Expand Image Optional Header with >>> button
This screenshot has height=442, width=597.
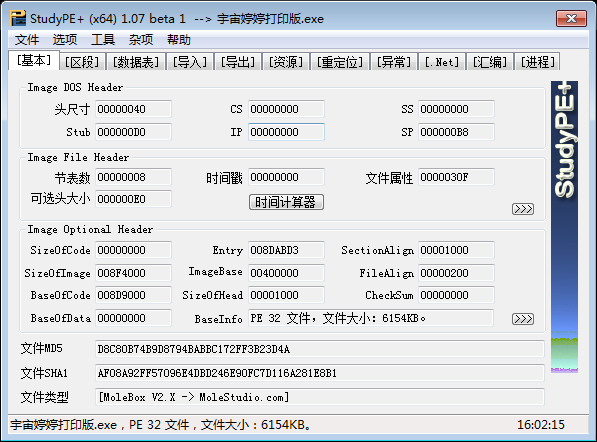[523, 319]
